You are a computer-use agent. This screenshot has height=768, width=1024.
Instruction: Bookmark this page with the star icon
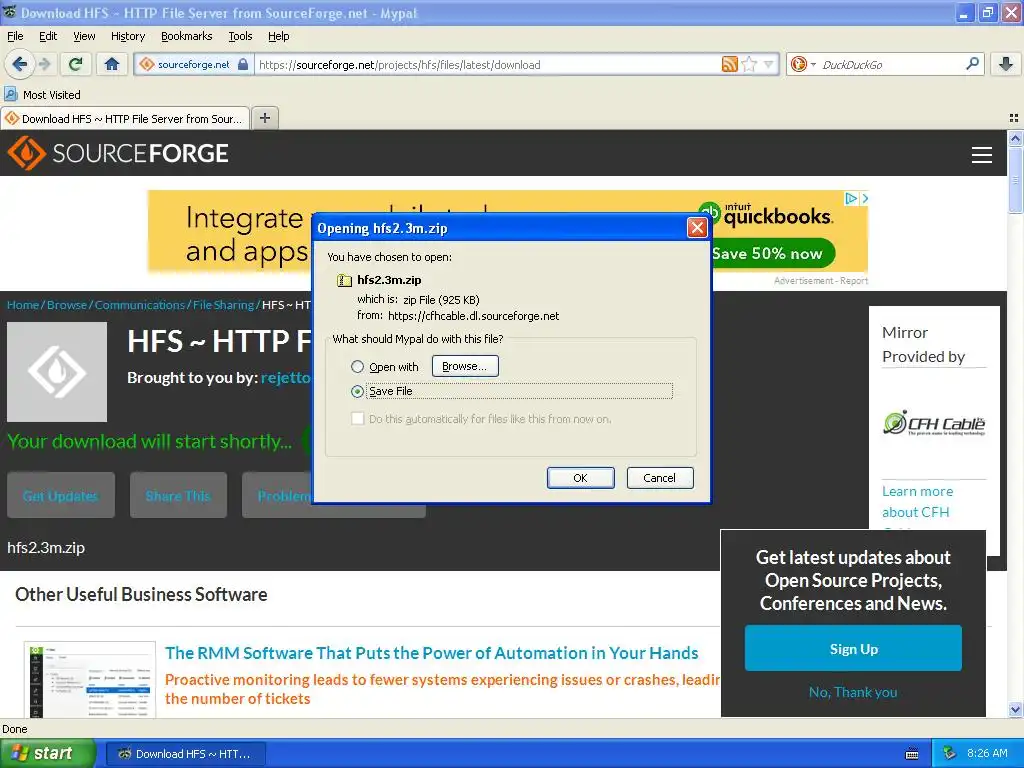coord(749,64)
